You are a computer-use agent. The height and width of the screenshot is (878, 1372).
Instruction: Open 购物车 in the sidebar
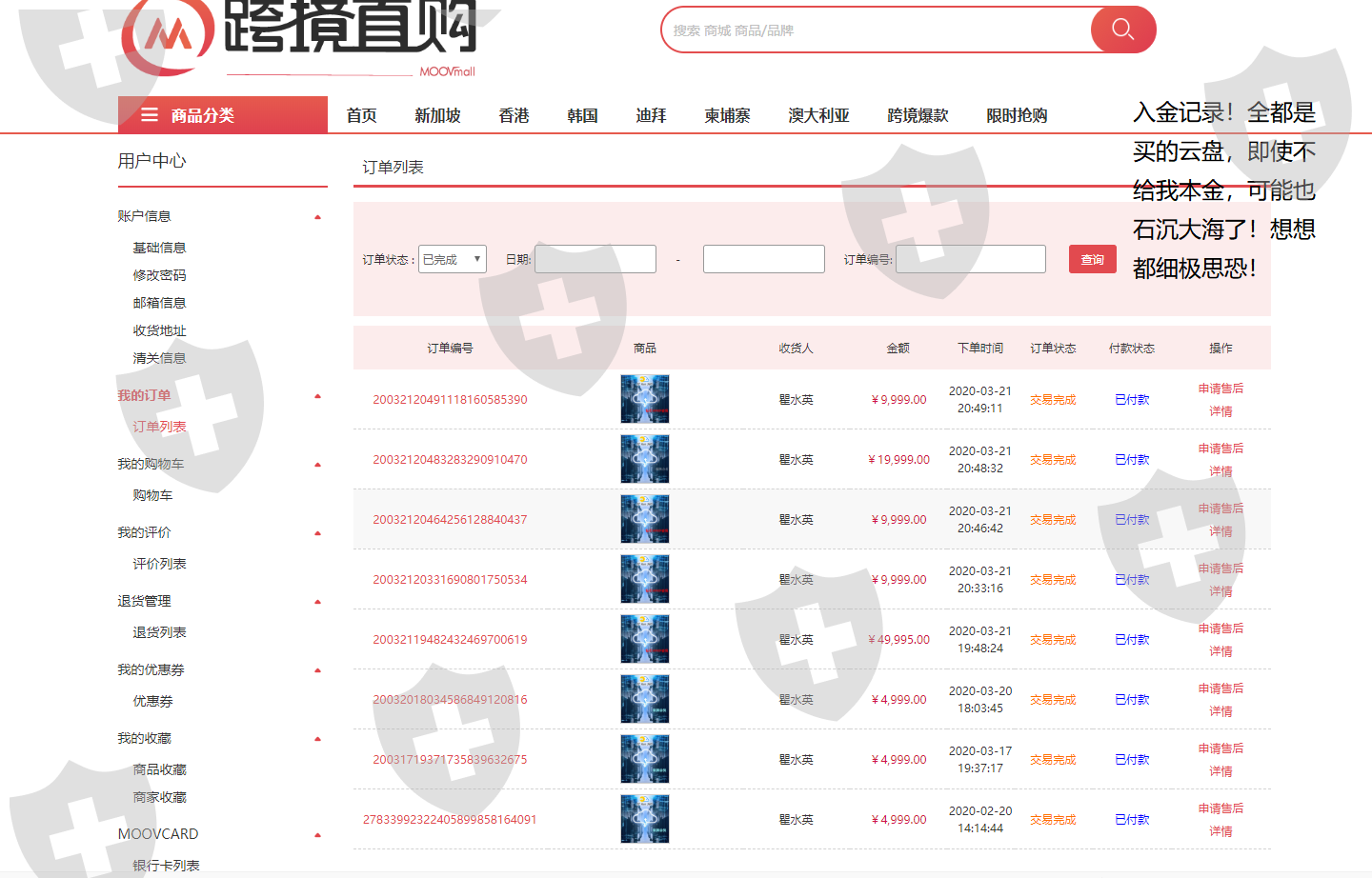[152, 495]
